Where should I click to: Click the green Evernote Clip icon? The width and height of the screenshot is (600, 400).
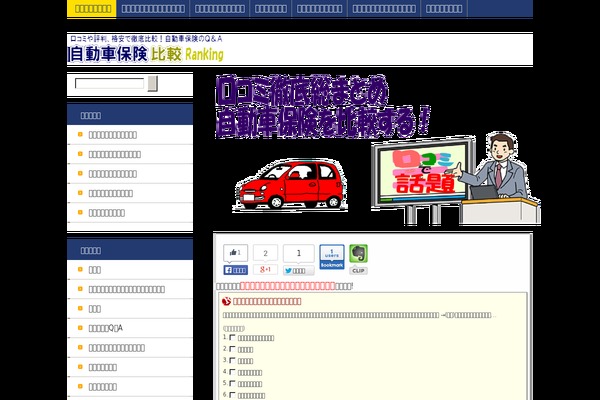coord(358,254)
